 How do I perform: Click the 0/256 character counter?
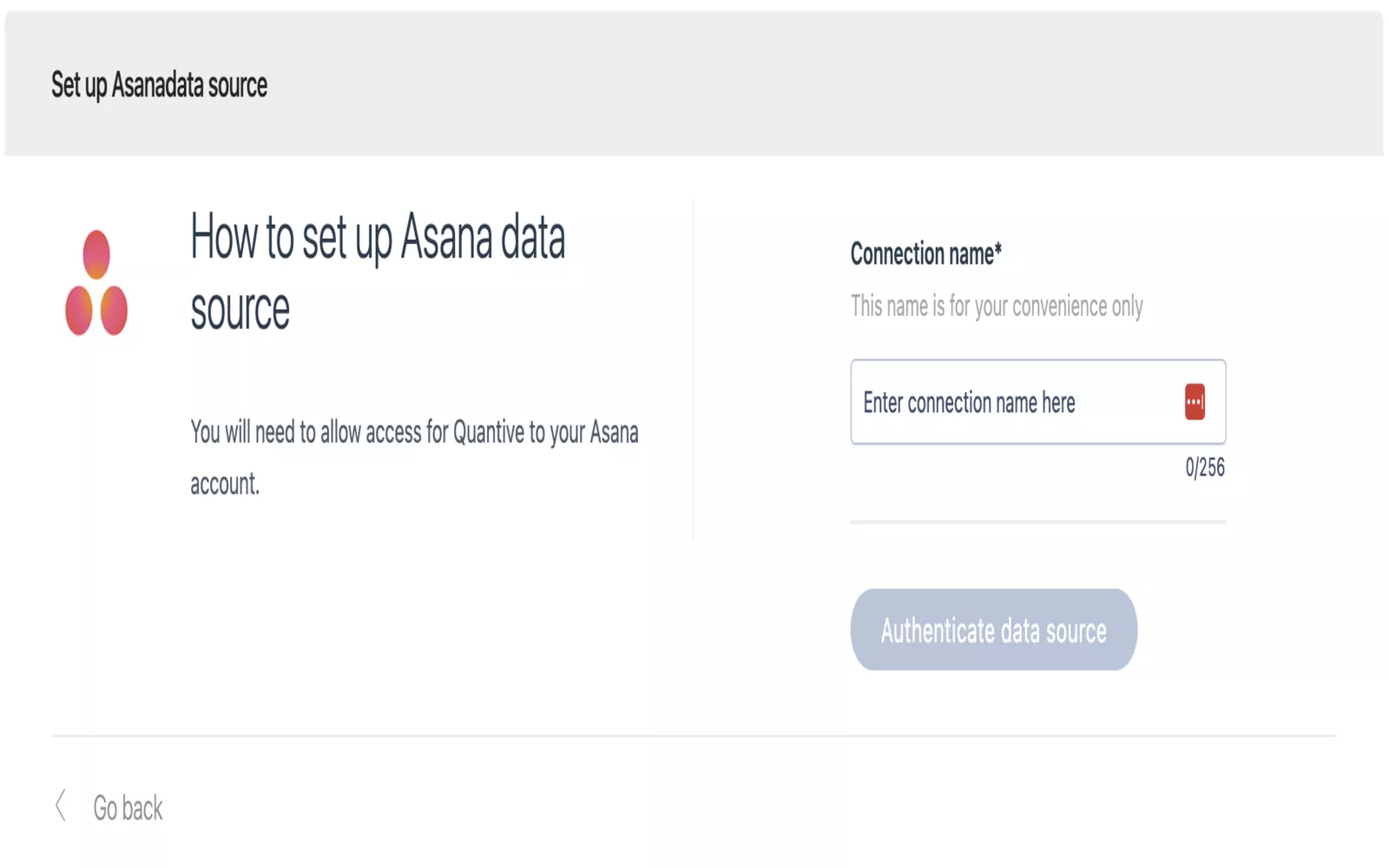[x=1205, y=468]
